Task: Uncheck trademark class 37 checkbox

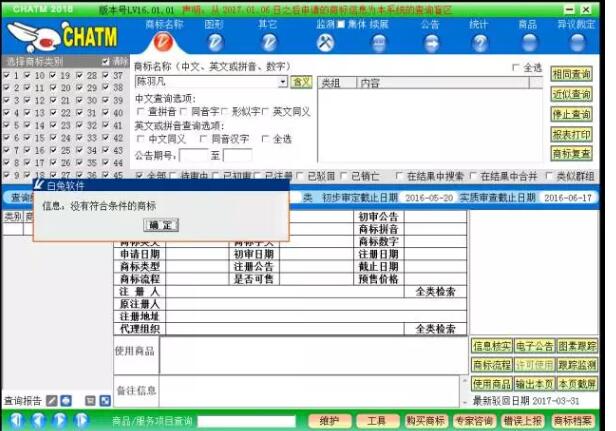Action: pos(106,75)
